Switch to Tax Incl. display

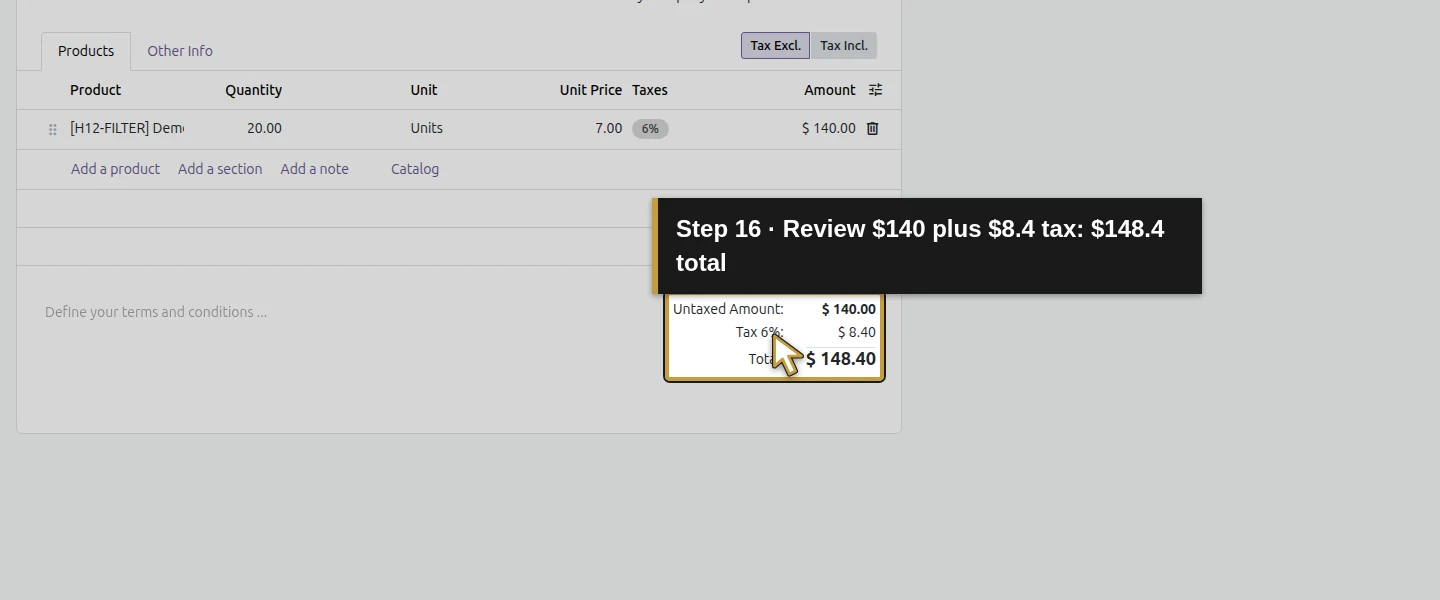click(843, 46)
